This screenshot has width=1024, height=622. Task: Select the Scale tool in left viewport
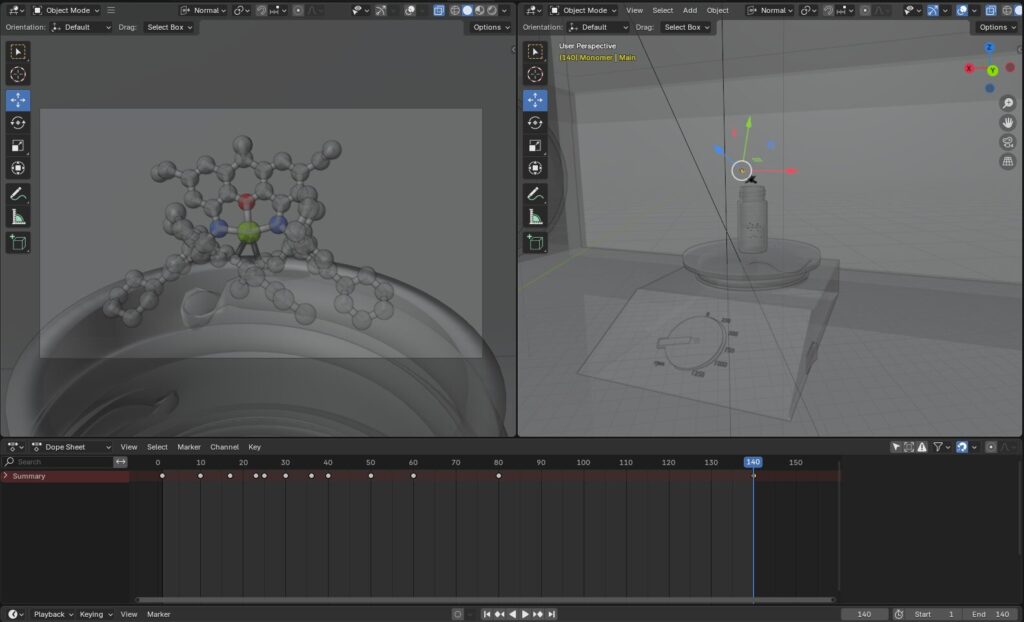click(x=18, y=146)
